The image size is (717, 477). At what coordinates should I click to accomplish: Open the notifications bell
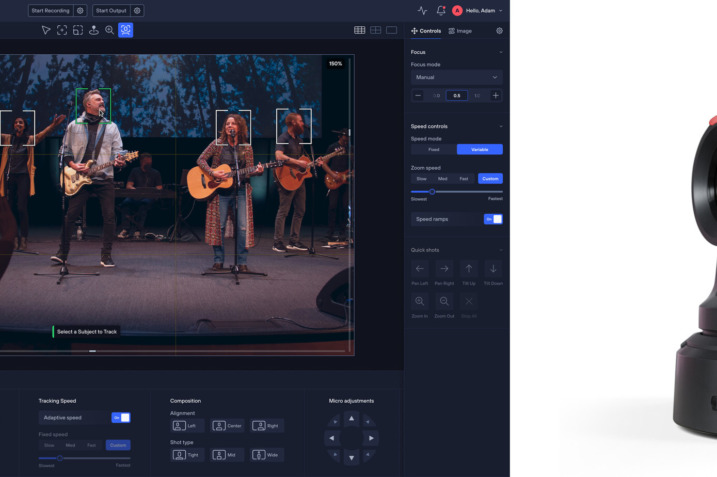[441, 10]
